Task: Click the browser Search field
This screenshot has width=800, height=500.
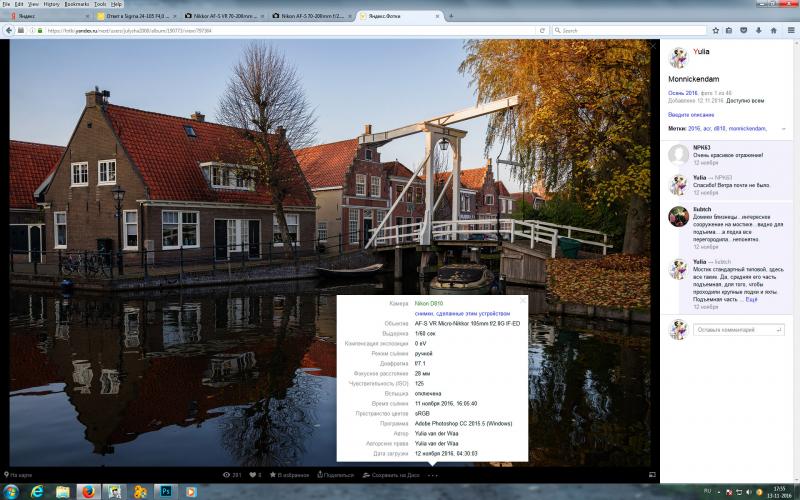Action: (629, 31)
